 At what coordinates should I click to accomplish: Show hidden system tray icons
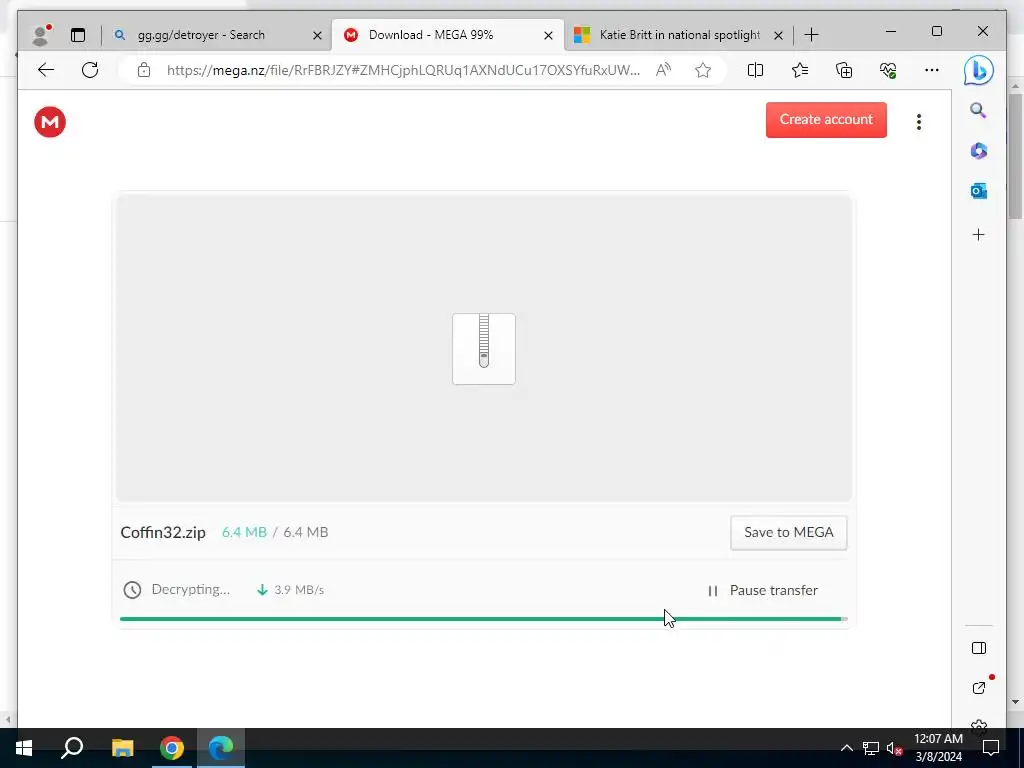click(x=846, y=748)
